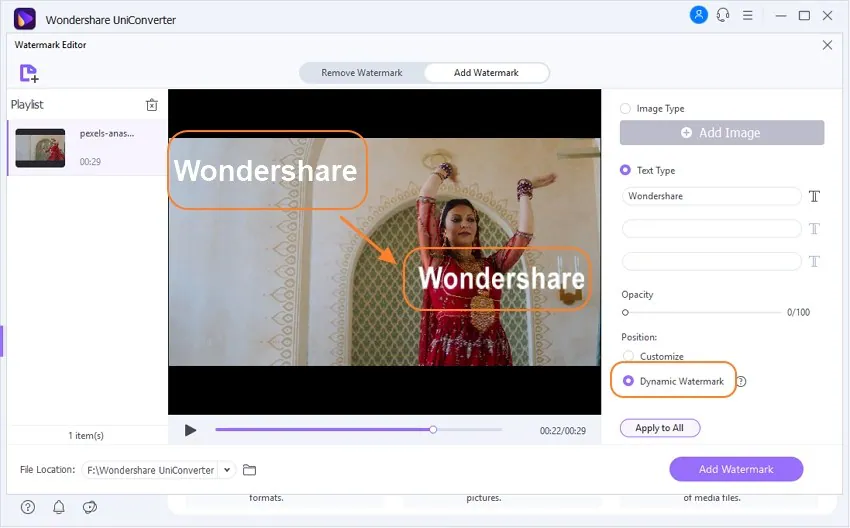
Task: Click the 0/100 opacity value
Action: click(x=799, y=312)
